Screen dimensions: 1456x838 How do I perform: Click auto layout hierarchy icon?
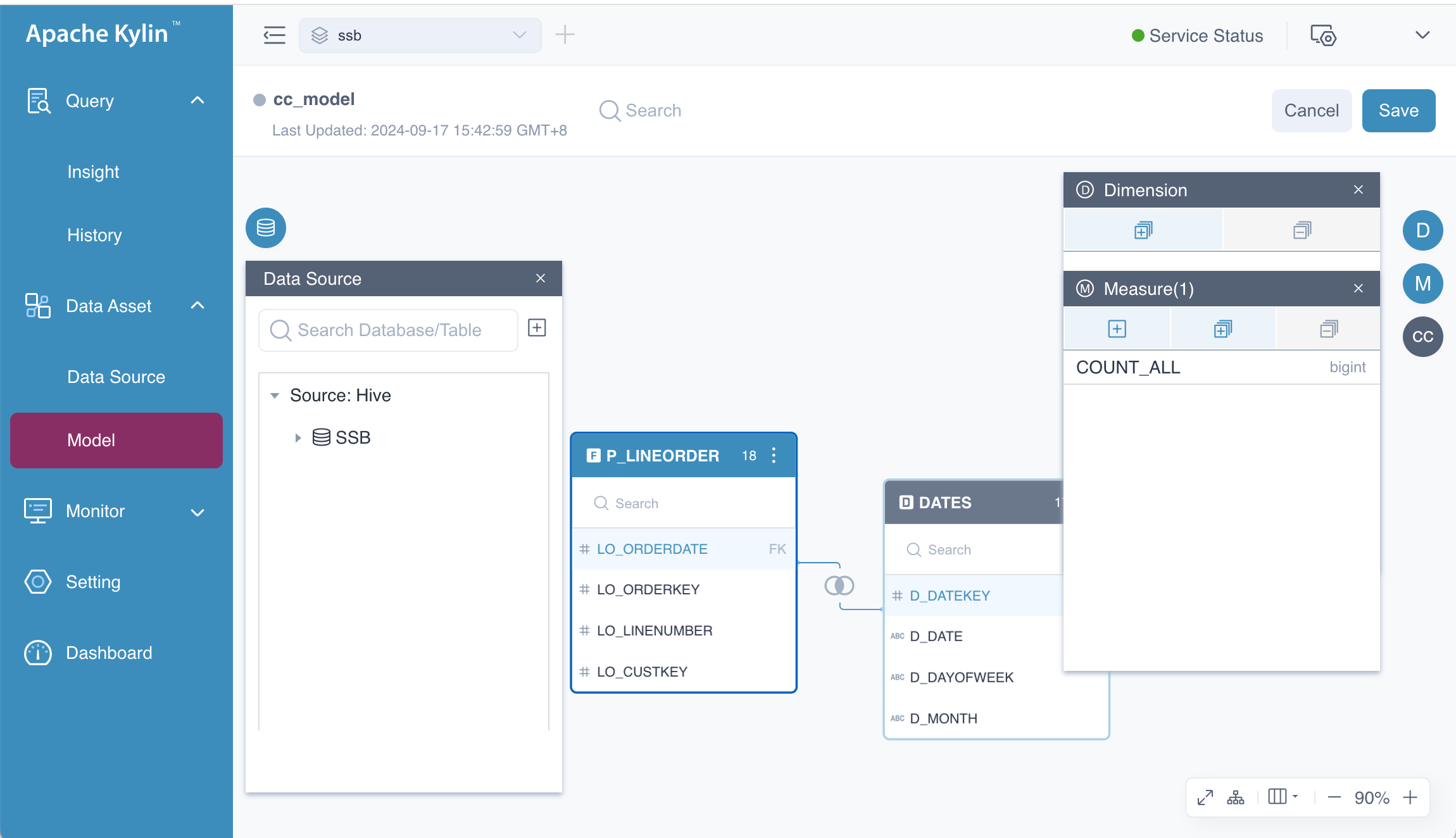tap(1235, 797)
